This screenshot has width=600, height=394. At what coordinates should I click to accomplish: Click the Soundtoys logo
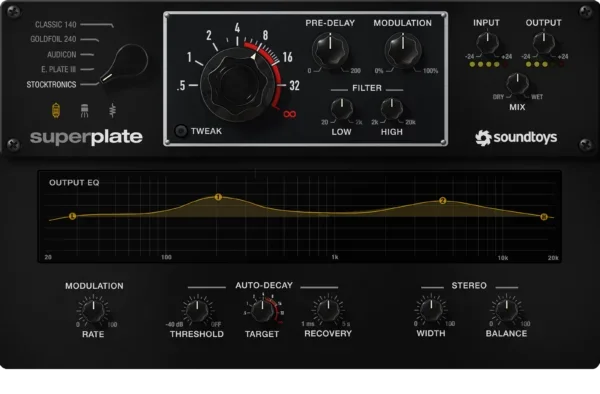pos(516,138)
